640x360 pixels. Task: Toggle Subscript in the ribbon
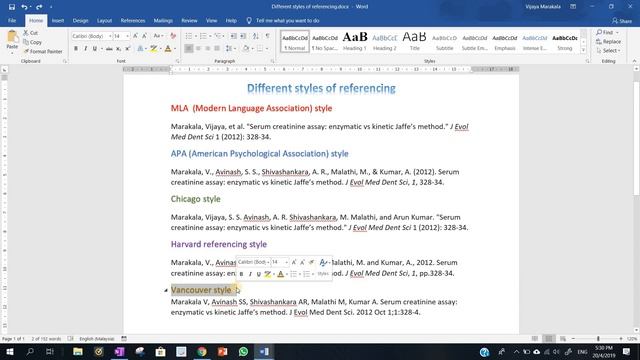118,49
